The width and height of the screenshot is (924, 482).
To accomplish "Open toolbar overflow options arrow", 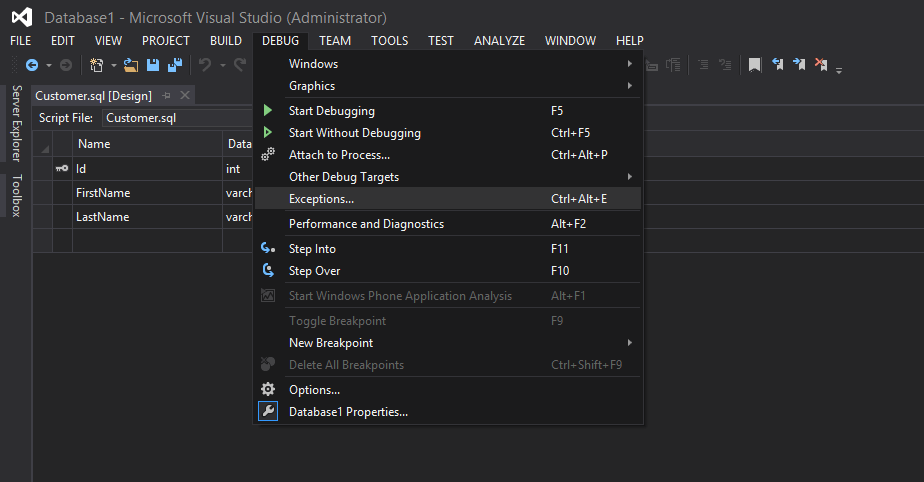I will [839, 70].
